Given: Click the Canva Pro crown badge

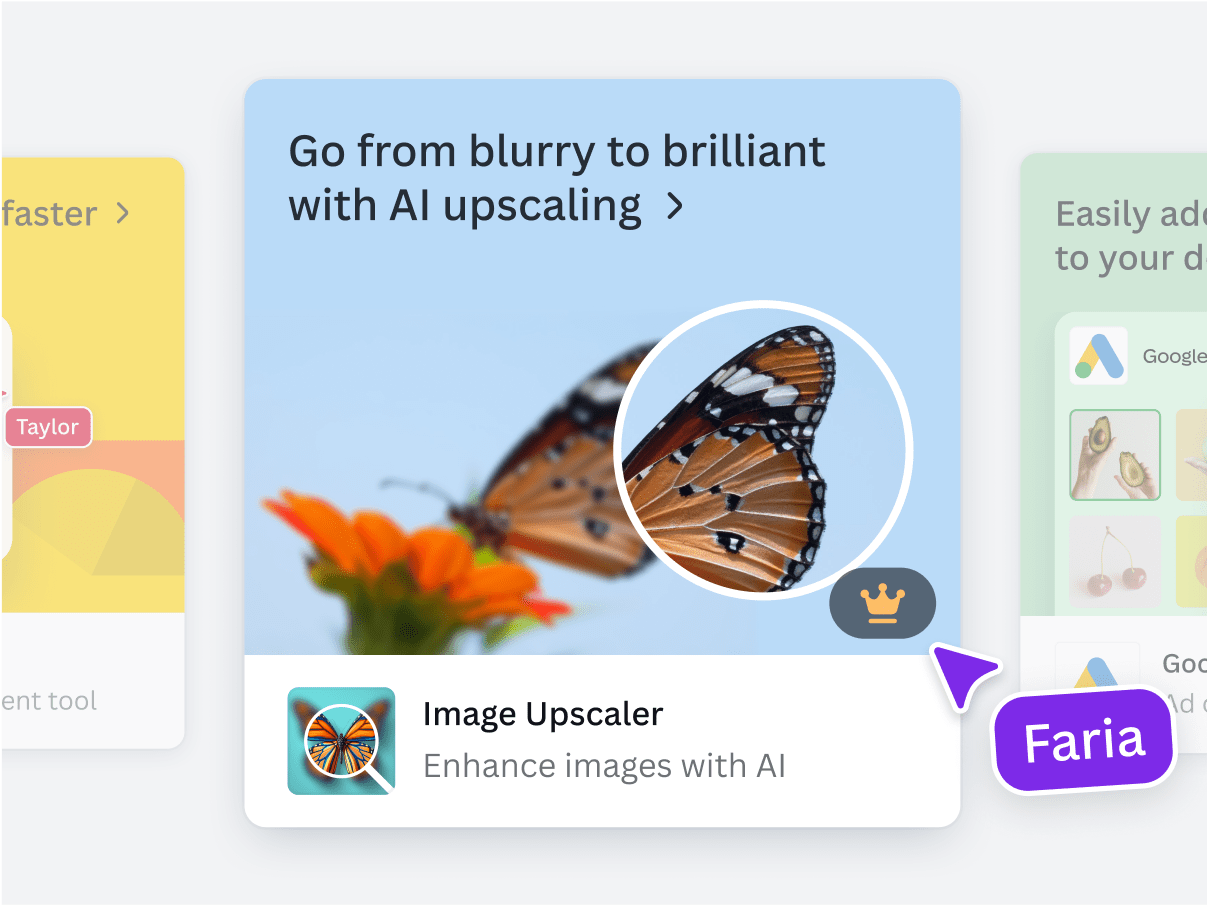Looking at the screenshot, I should click(x=882, y=602).
